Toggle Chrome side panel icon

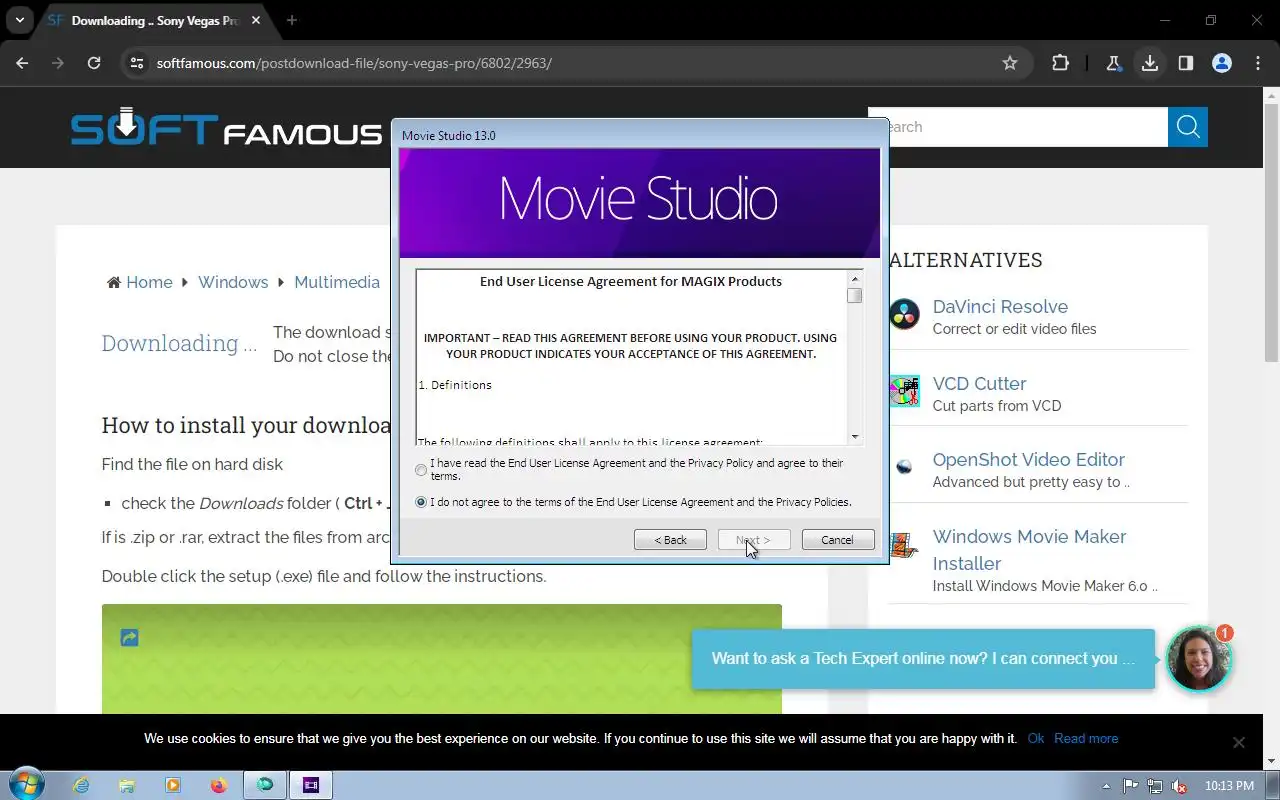1186,63
